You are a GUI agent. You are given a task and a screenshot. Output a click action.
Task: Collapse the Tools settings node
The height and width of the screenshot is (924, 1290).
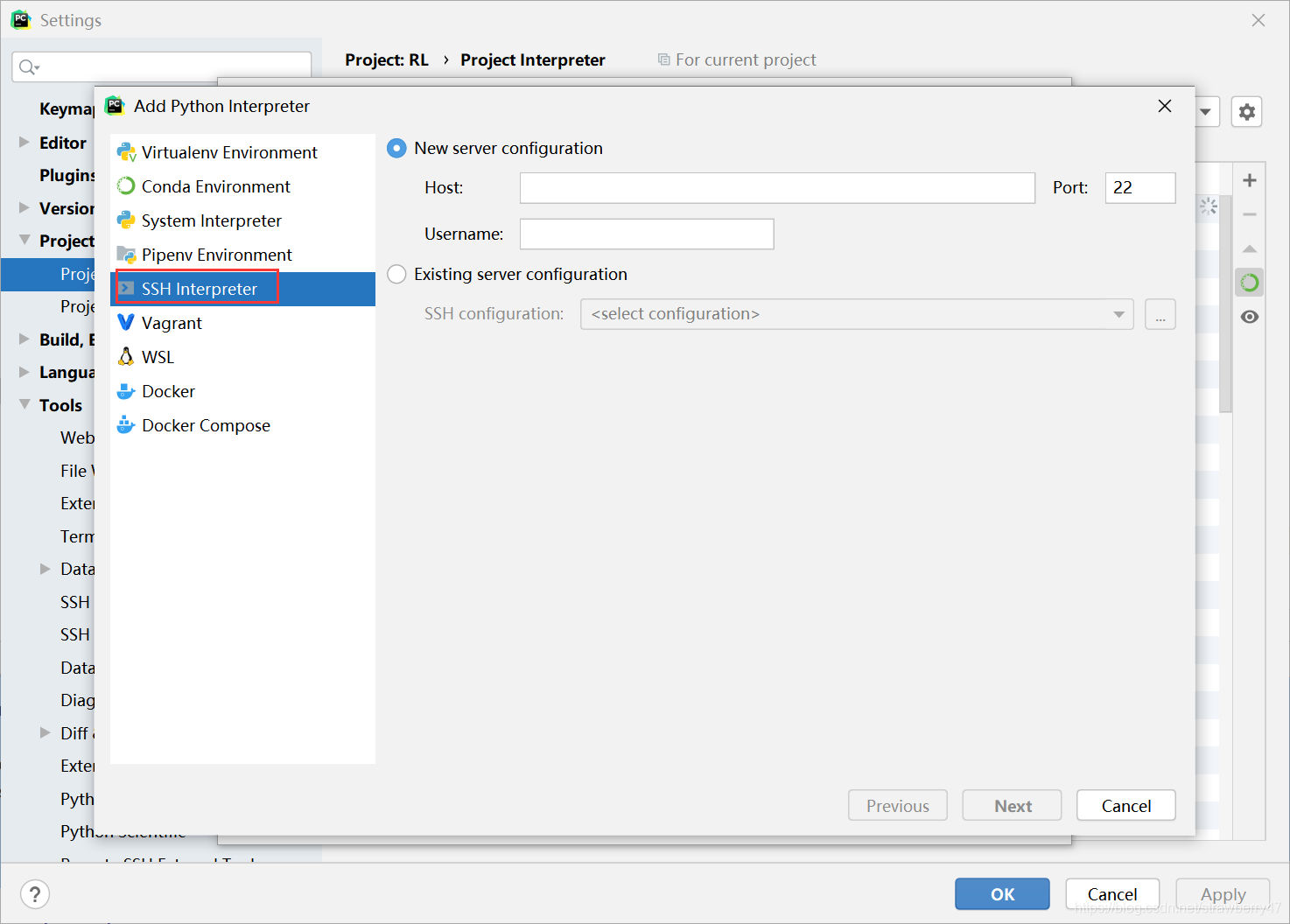(x=25, y=404)
